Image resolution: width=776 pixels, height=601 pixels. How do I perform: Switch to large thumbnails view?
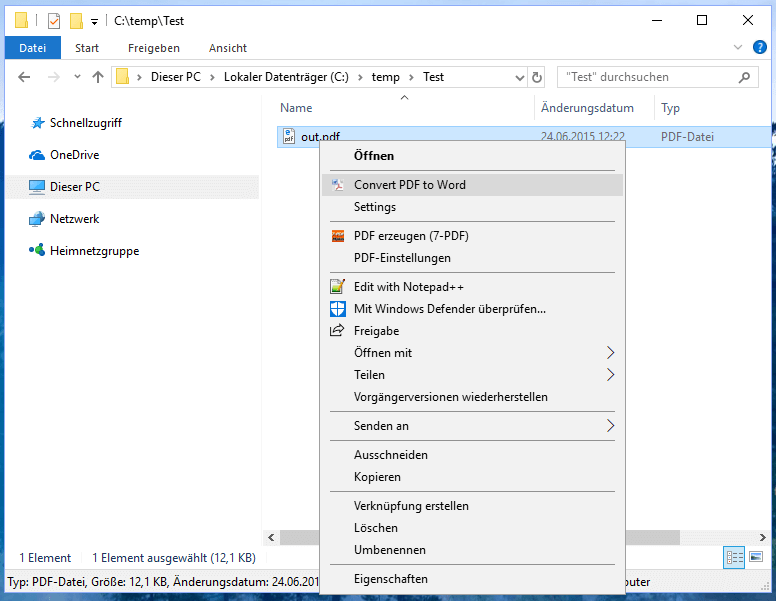pyautogui.click(x=756, y=558)
